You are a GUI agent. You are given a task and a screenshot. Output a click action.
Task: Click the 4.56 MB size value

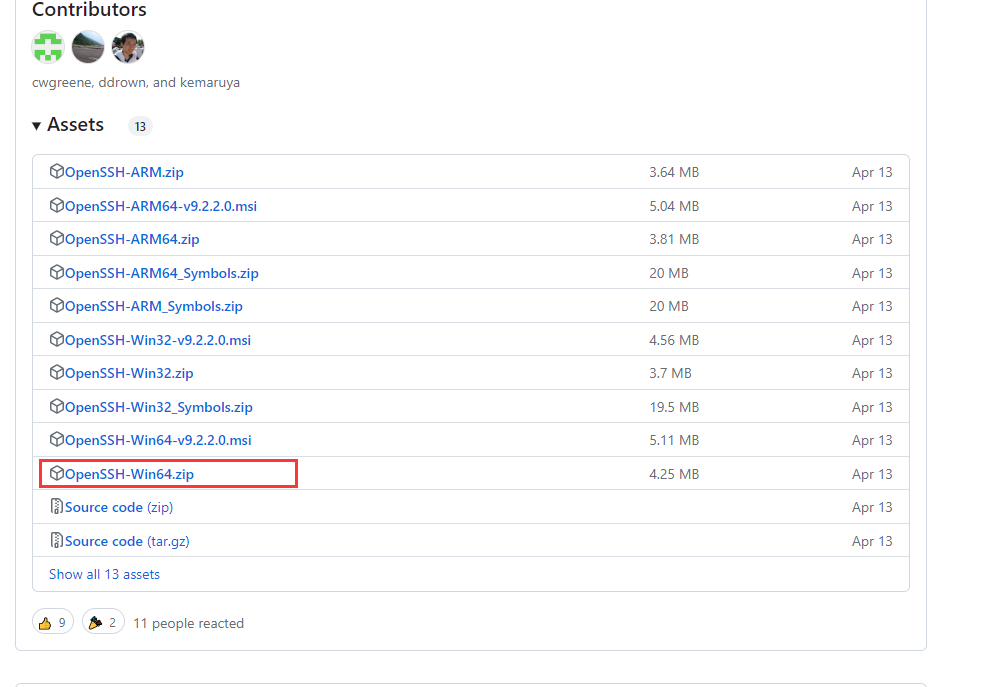[674, 340]
